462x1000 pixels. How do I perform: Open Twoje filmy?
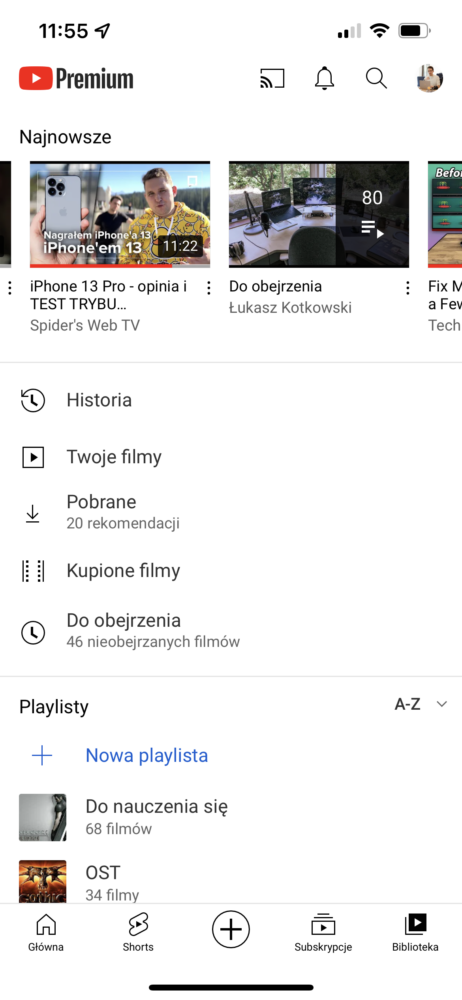231,457
